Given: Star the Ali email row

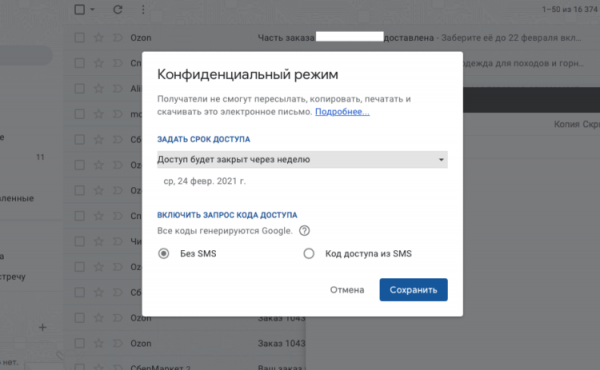Looking at the screenshot, I should [x=99, y=88].
